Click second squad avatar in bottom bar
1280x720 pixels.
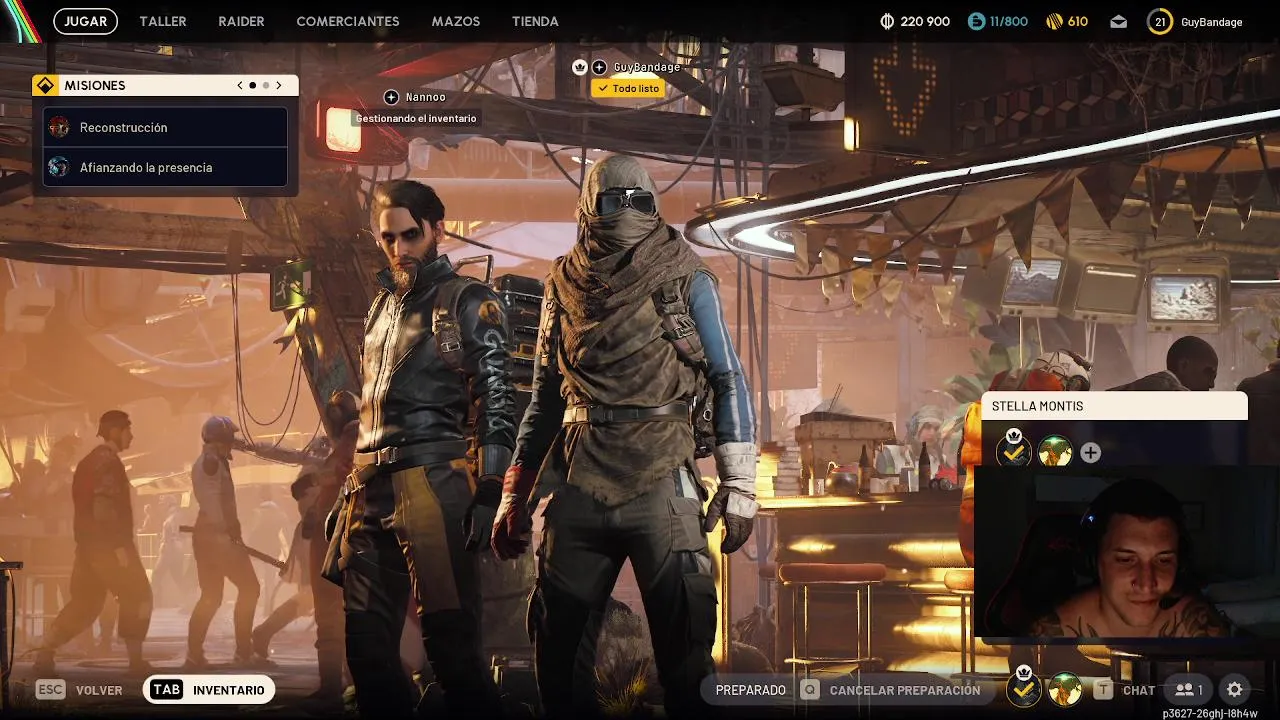[1066, 689]
